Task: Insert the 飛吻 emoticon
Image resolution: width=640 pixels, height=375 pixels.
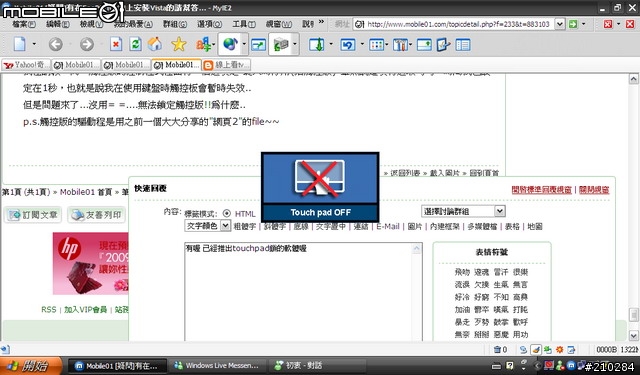Action: coord(462,272)
